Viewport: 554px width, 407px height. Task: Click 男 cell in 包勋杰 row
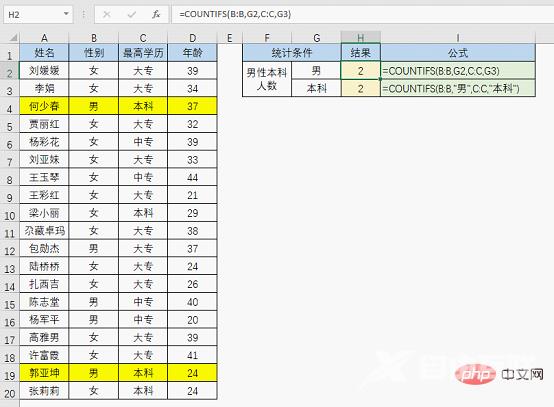(94, 248)
